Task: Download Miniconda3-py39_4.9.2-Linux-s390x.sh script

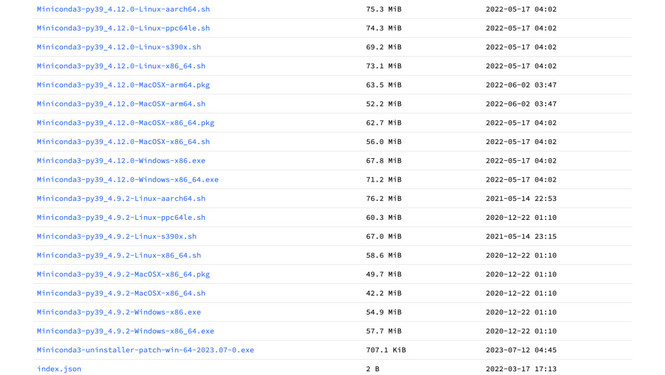Action: tap(117, 236)
